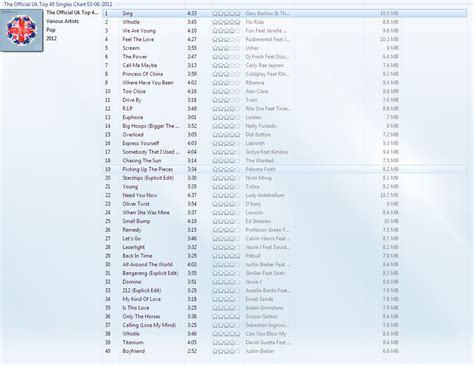Select track 2 "Whistle"
The image size is (474, 365).
pyautogui.click(x=131, y=22)
